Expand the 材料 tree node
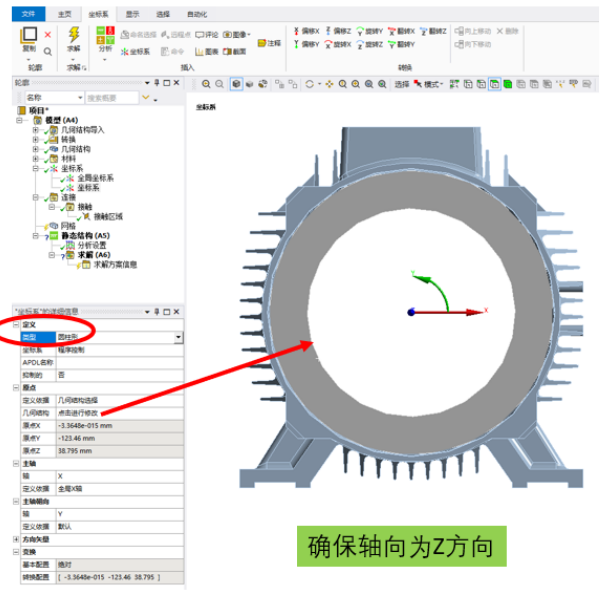612x600 pixels. coord(36,159)
